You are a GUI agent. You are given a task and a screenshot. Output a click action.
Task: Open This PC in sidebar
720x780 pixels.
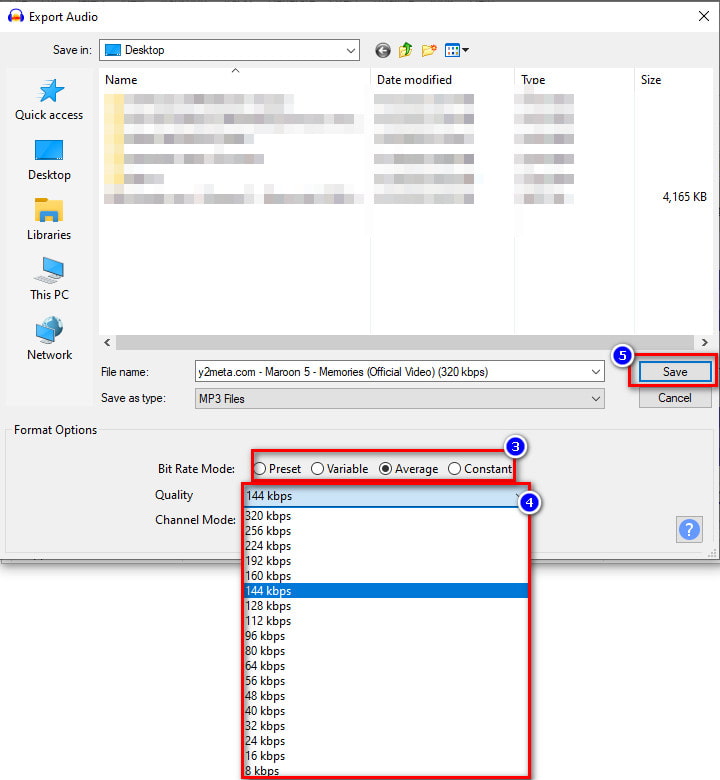[x=49, y=279]
